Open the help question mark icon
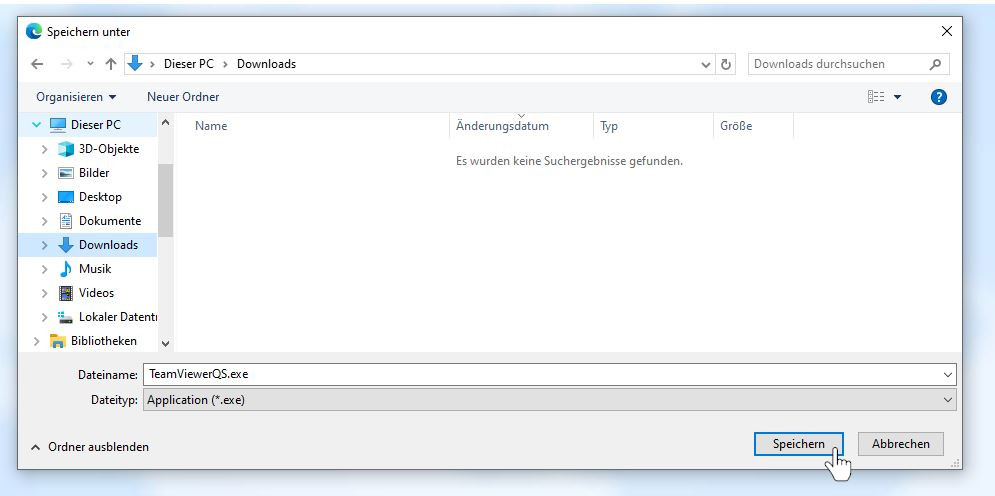 pyautogui.click(x=938, y=97)
